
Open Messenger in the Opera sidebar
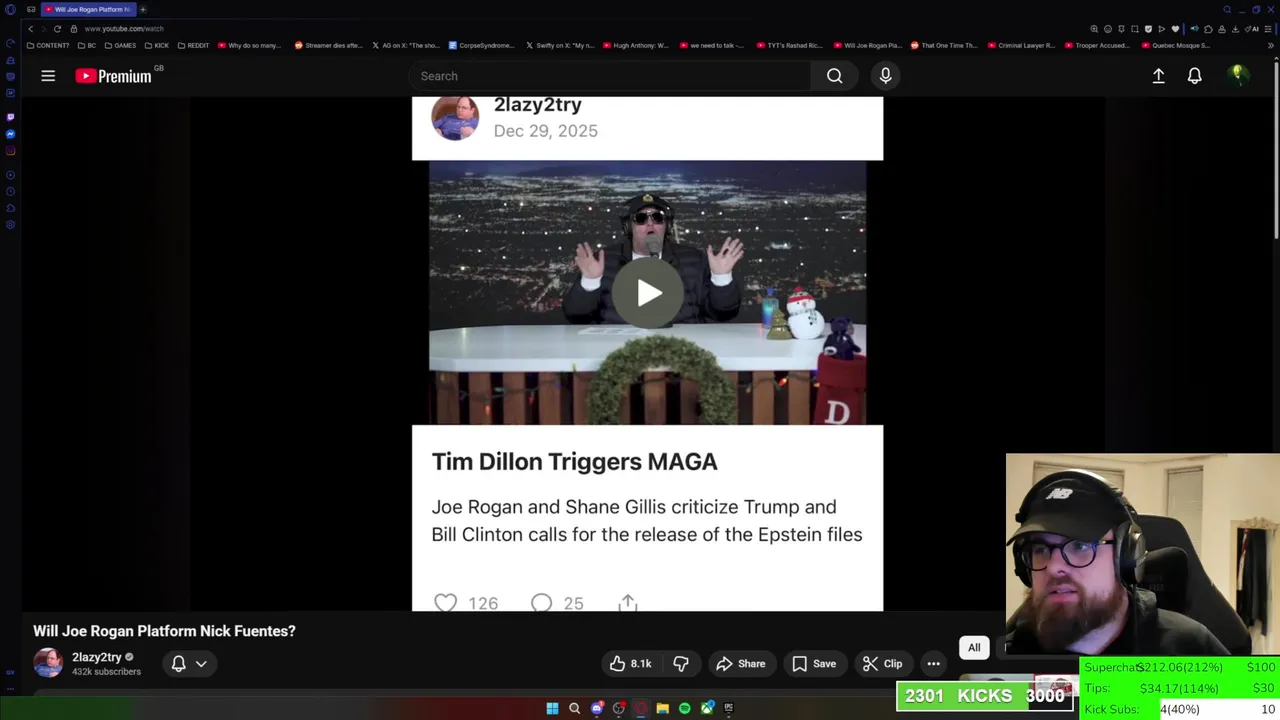(10, 134)
